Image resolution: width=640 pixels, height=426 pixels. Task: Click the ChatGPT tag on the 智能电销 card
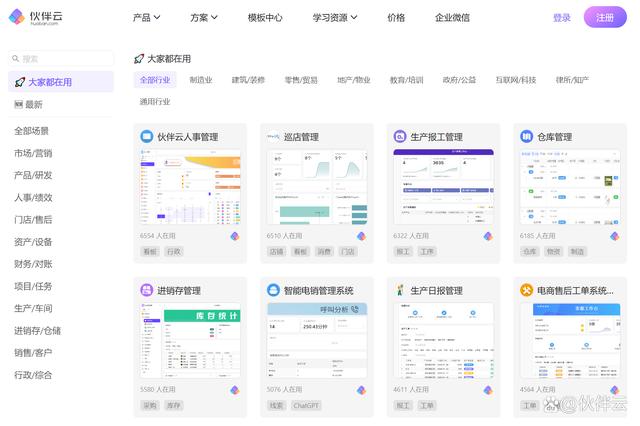pos(306,405)
